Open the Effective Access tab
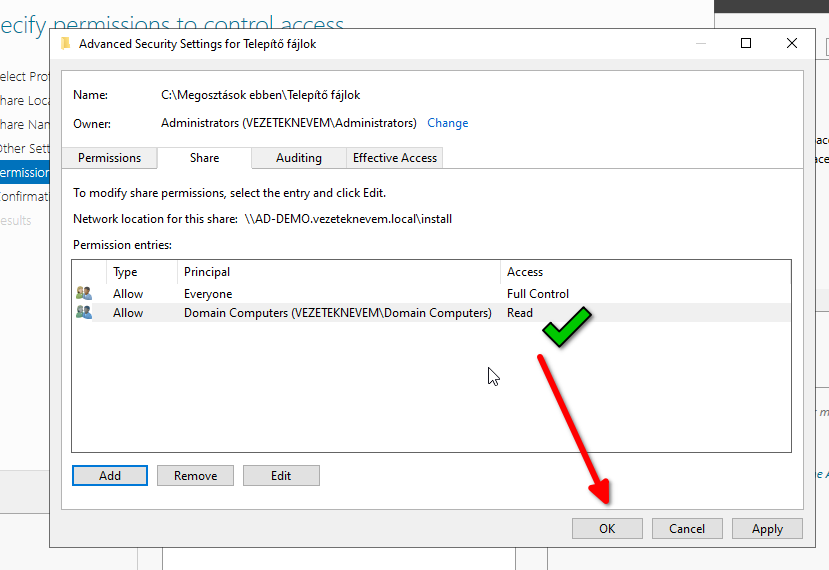This screenshot has width=829, height=570. click(395, 158)
